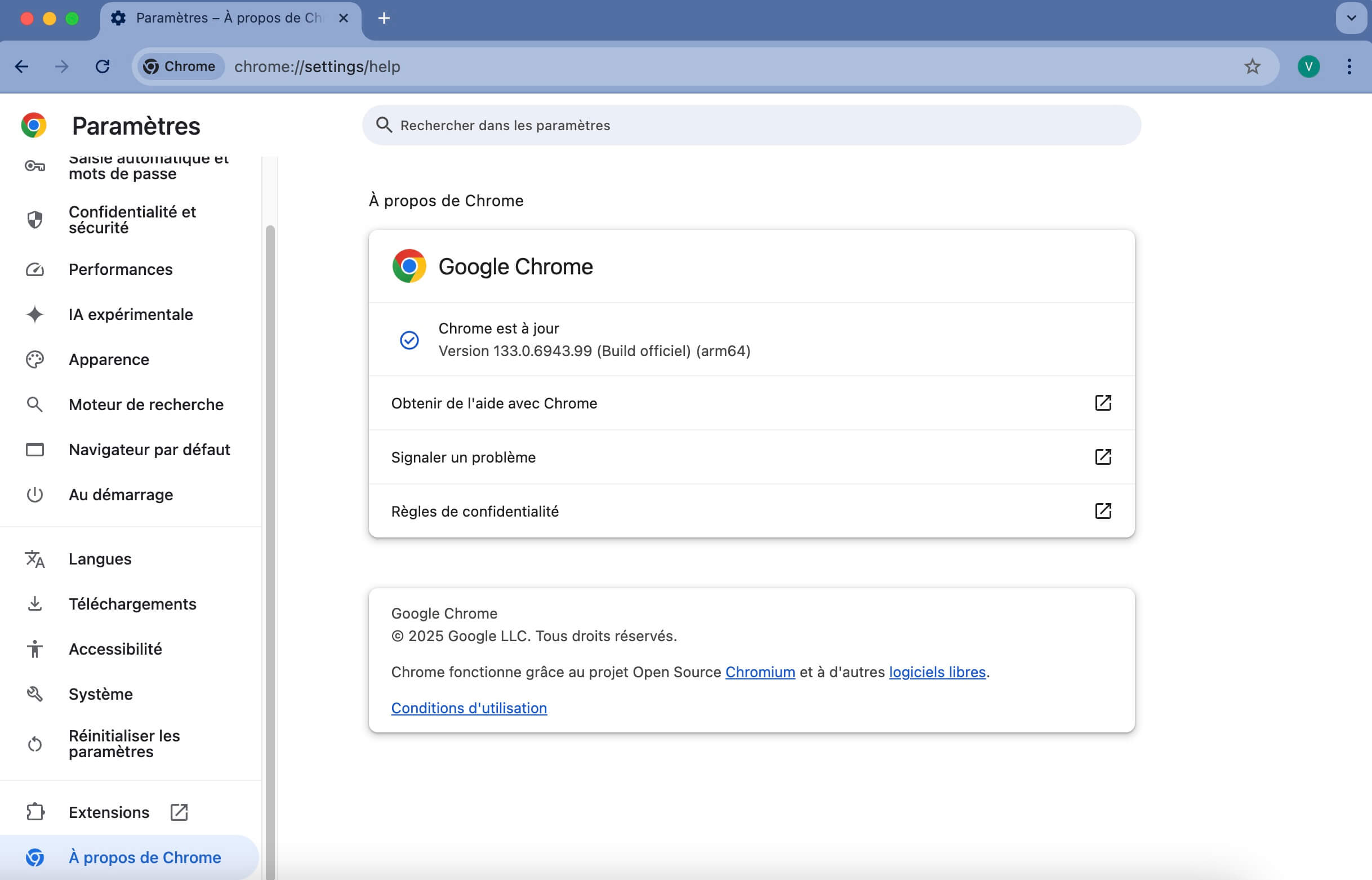Open Conditions d'utilisation link
The height and width of the screenshot is (880, 1372).
pyautogui.click(x=469, y=708)
